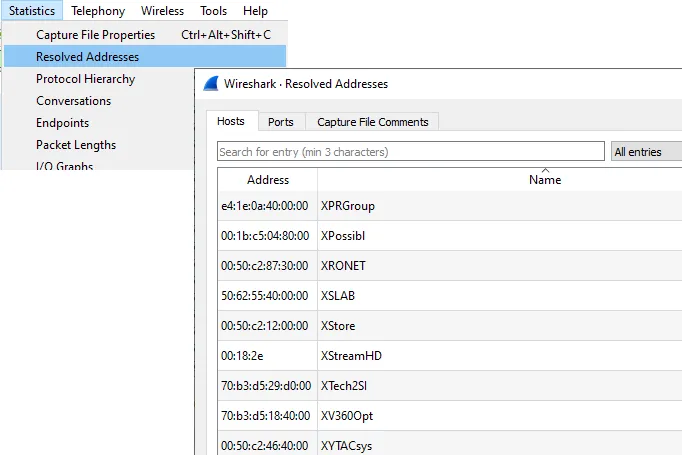The height and width of the screenshot is (455, 682).
Task: Select the XStore name cell
Action: [500, 326]
